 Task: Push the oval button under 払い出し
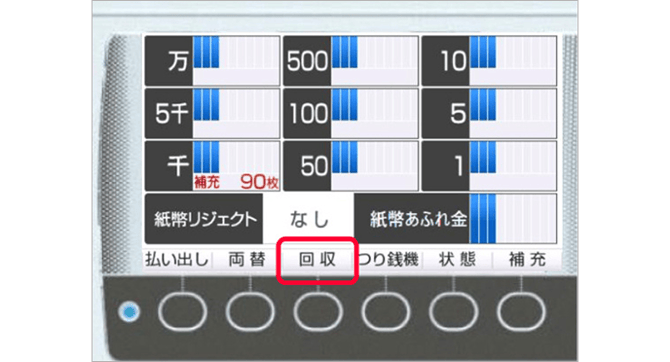pyautogui.click(x=182, y=312)
